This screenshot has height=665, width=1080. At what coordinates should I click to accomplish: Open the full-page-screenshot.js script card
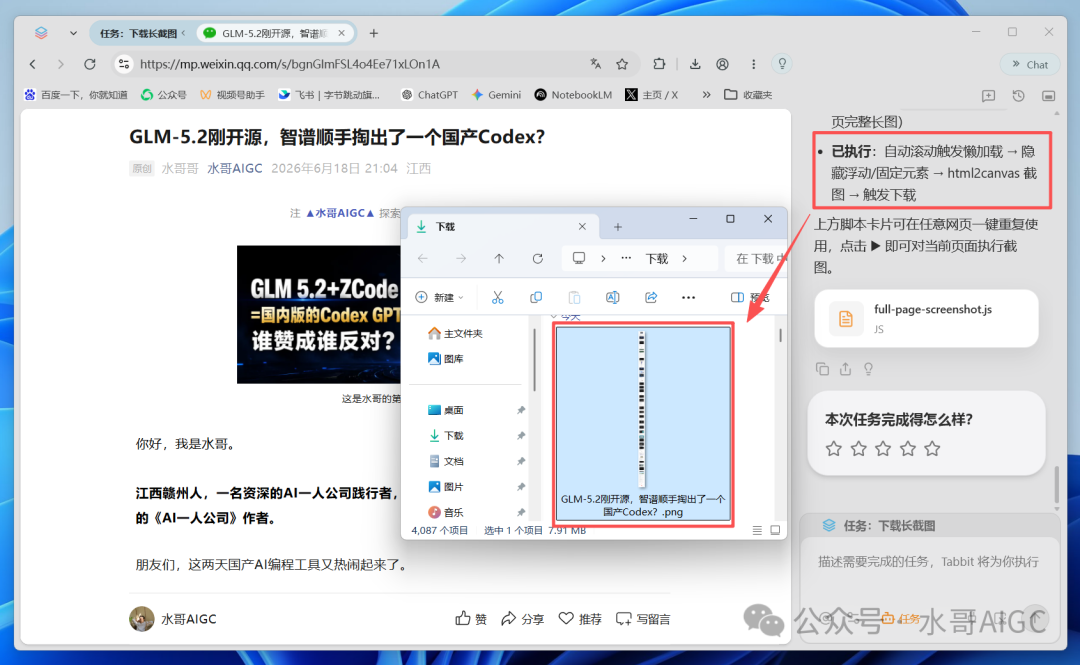(x=926, y=318)
